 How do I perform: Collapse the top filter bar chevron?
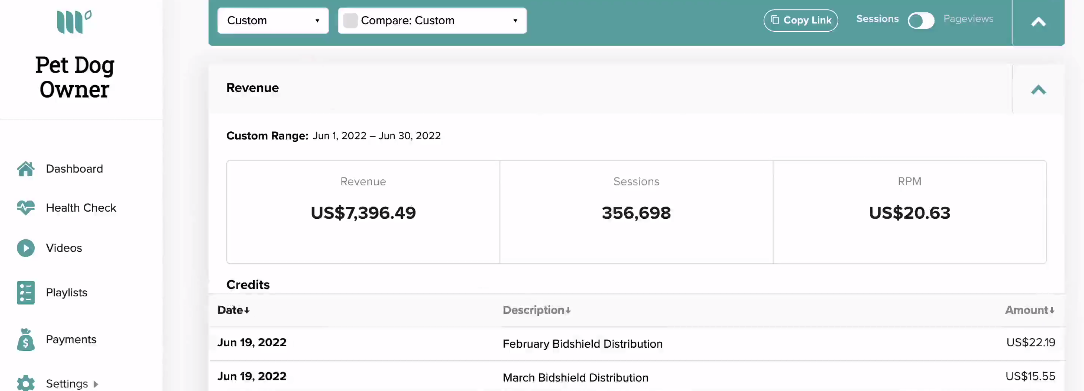pyautogui.click(x=1038, y=21)
